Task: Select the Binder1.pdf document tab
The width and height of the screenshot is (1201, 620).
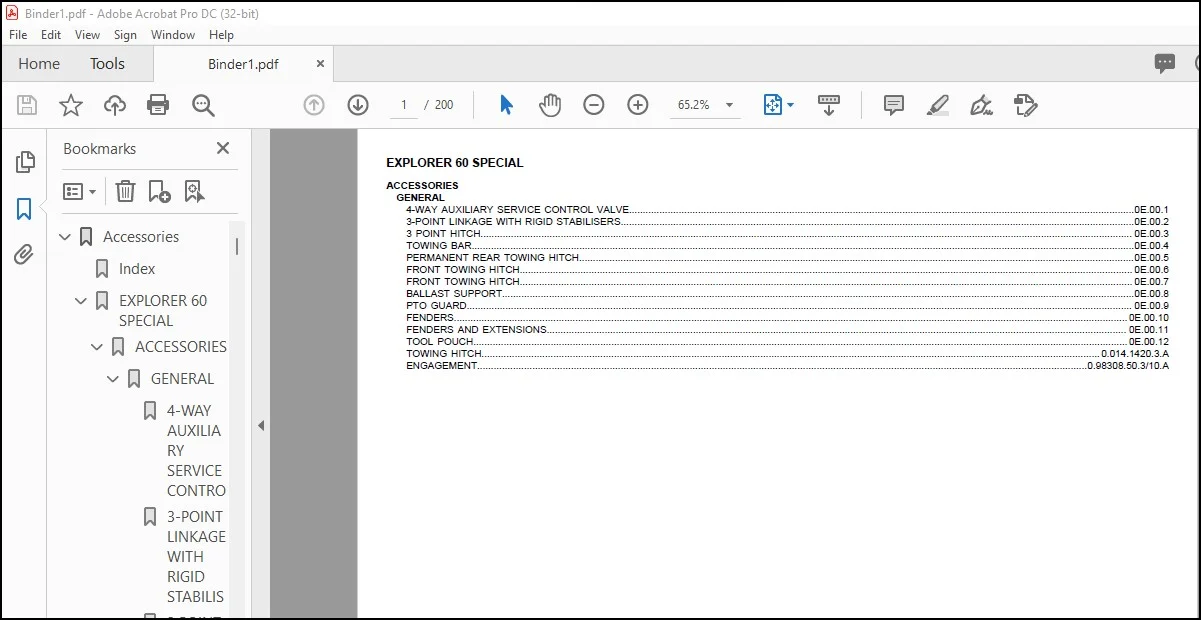Action: click(243, 64)
